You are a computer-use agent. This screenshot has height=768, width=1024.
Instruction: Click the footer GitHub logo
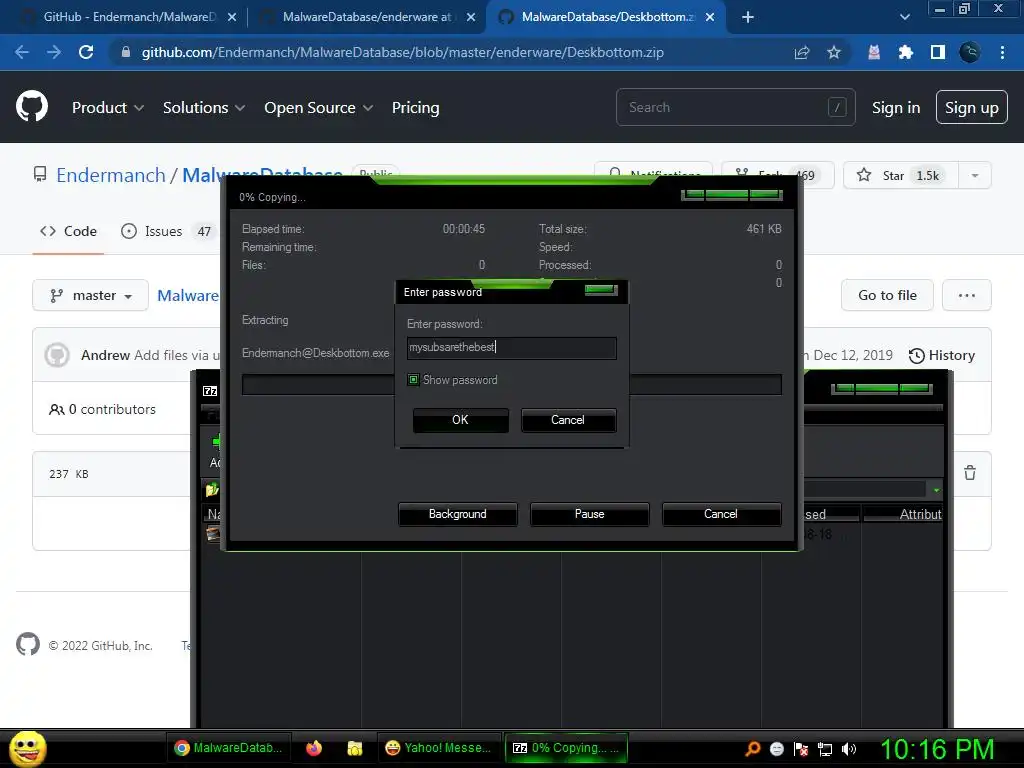(x=27, y=645)
